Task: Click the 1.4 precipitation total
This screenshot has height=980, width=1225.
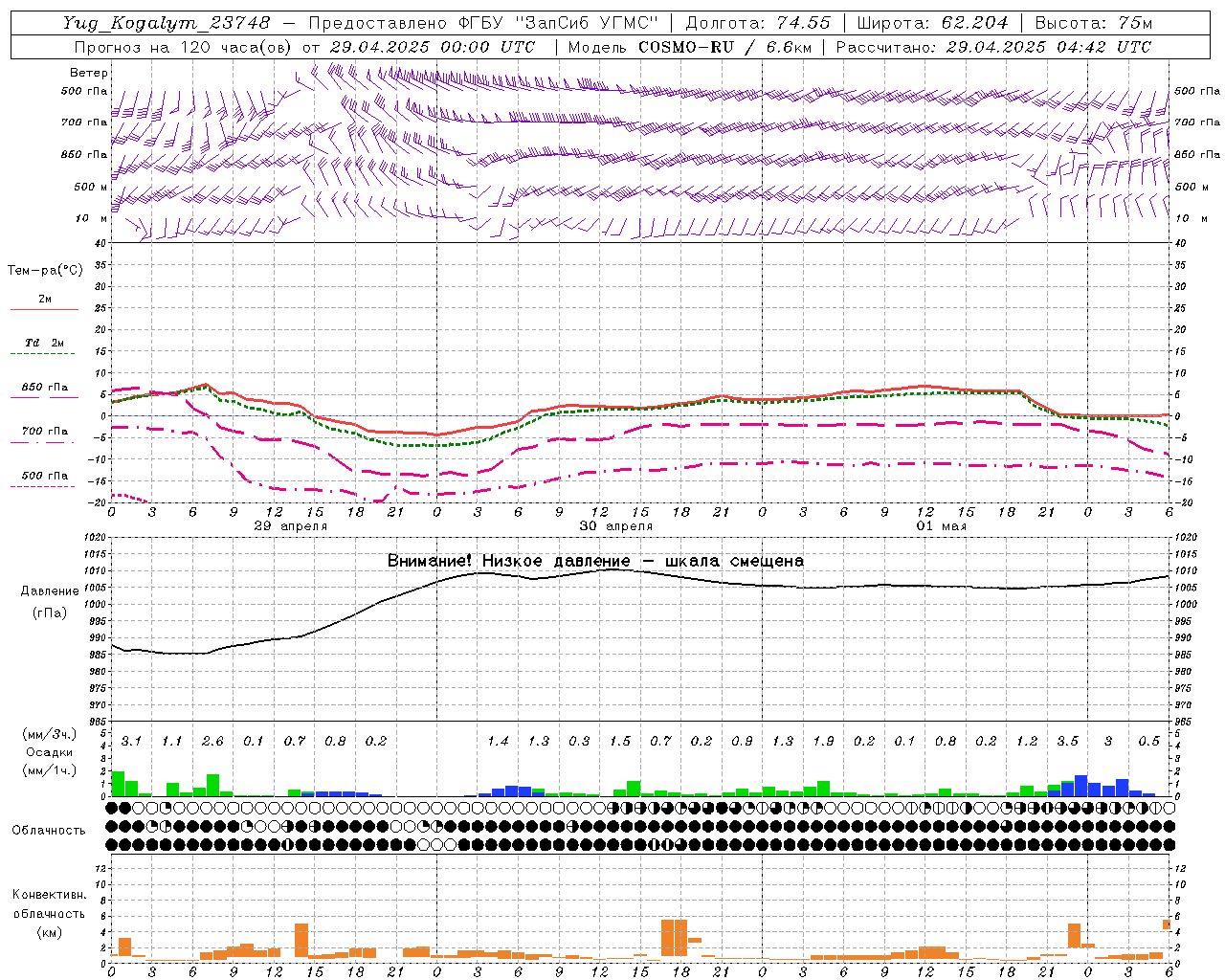Action: (x=498, y=741)
